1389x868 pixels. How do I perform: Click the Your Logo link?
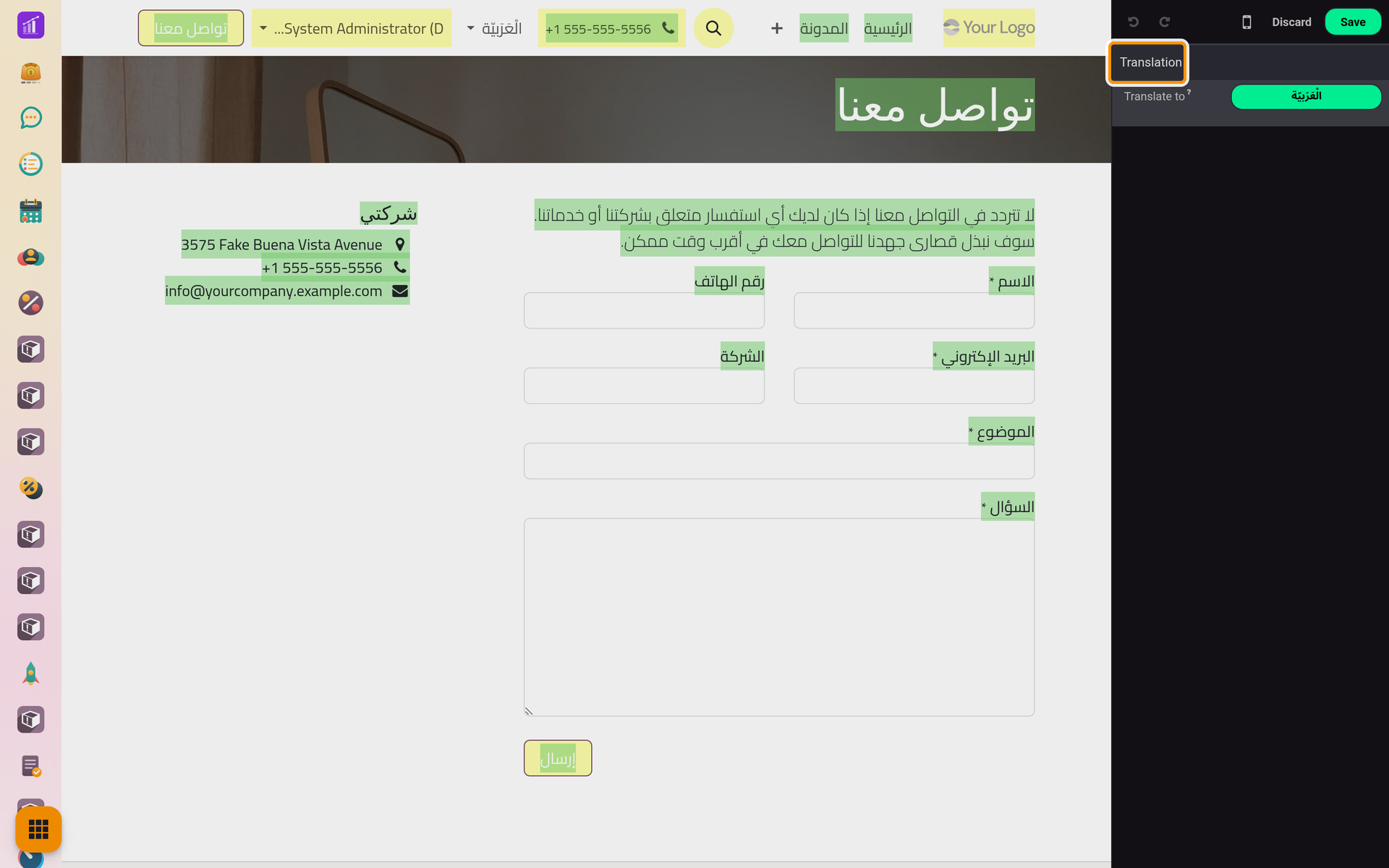click(x=989, y=27)
